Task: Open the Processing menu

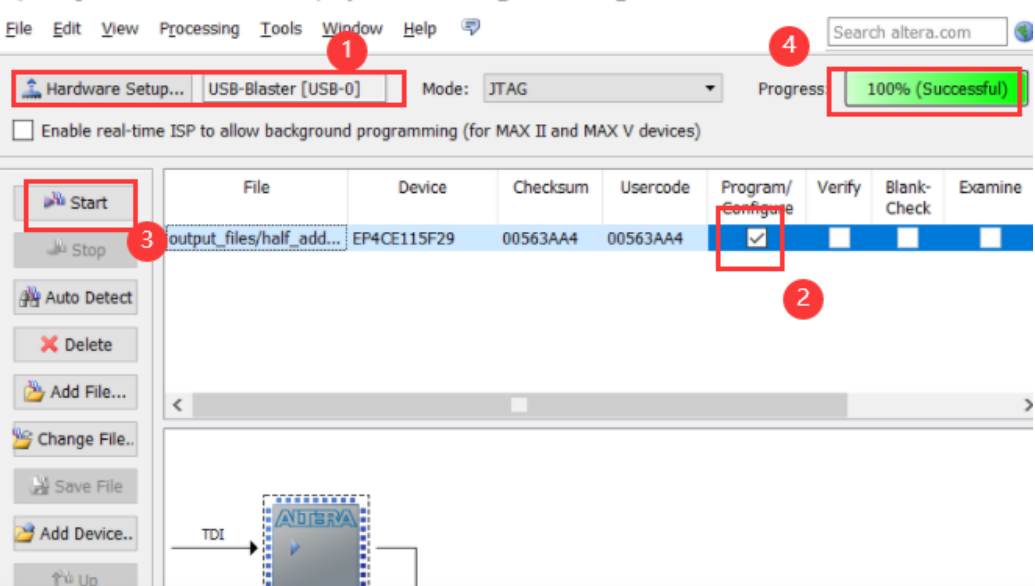Action: pos(199,29)
